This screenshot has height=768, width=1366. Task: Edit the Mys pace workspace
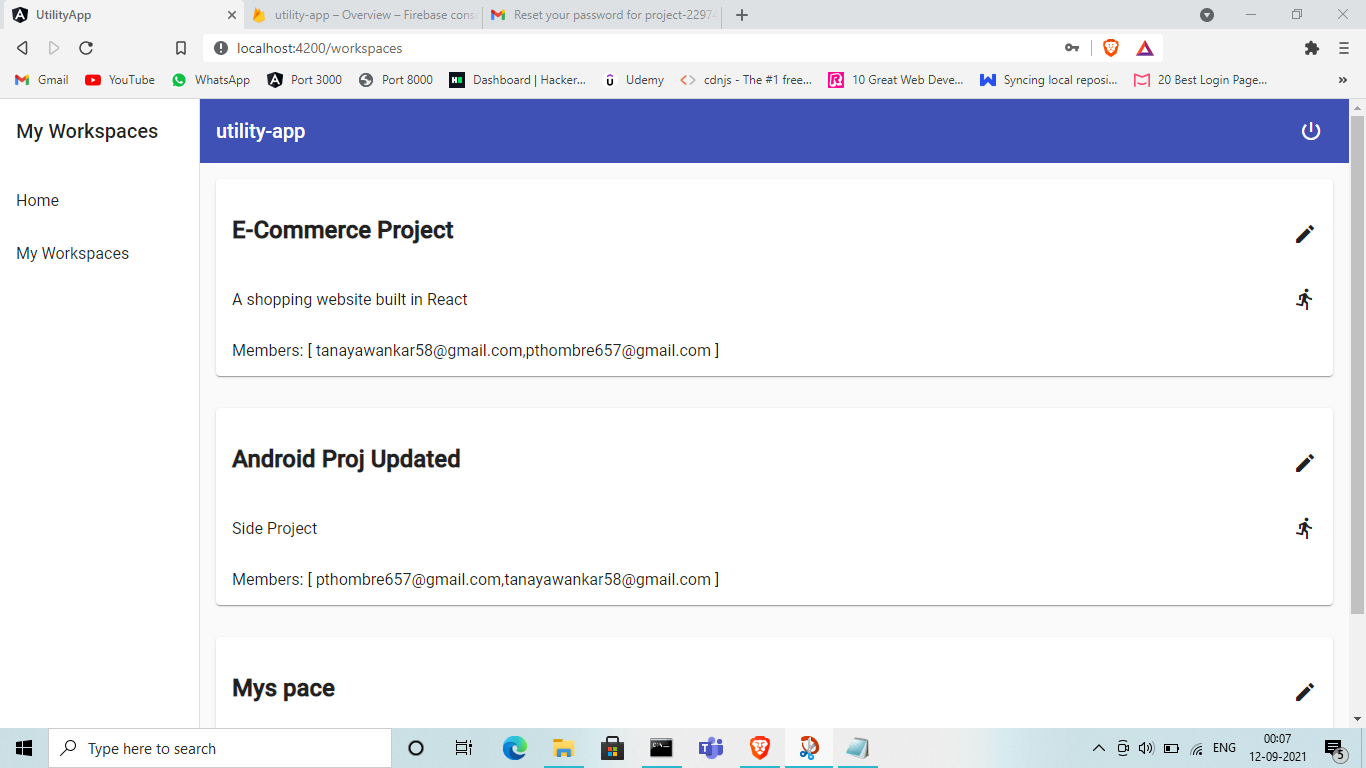click(1305, 691)
